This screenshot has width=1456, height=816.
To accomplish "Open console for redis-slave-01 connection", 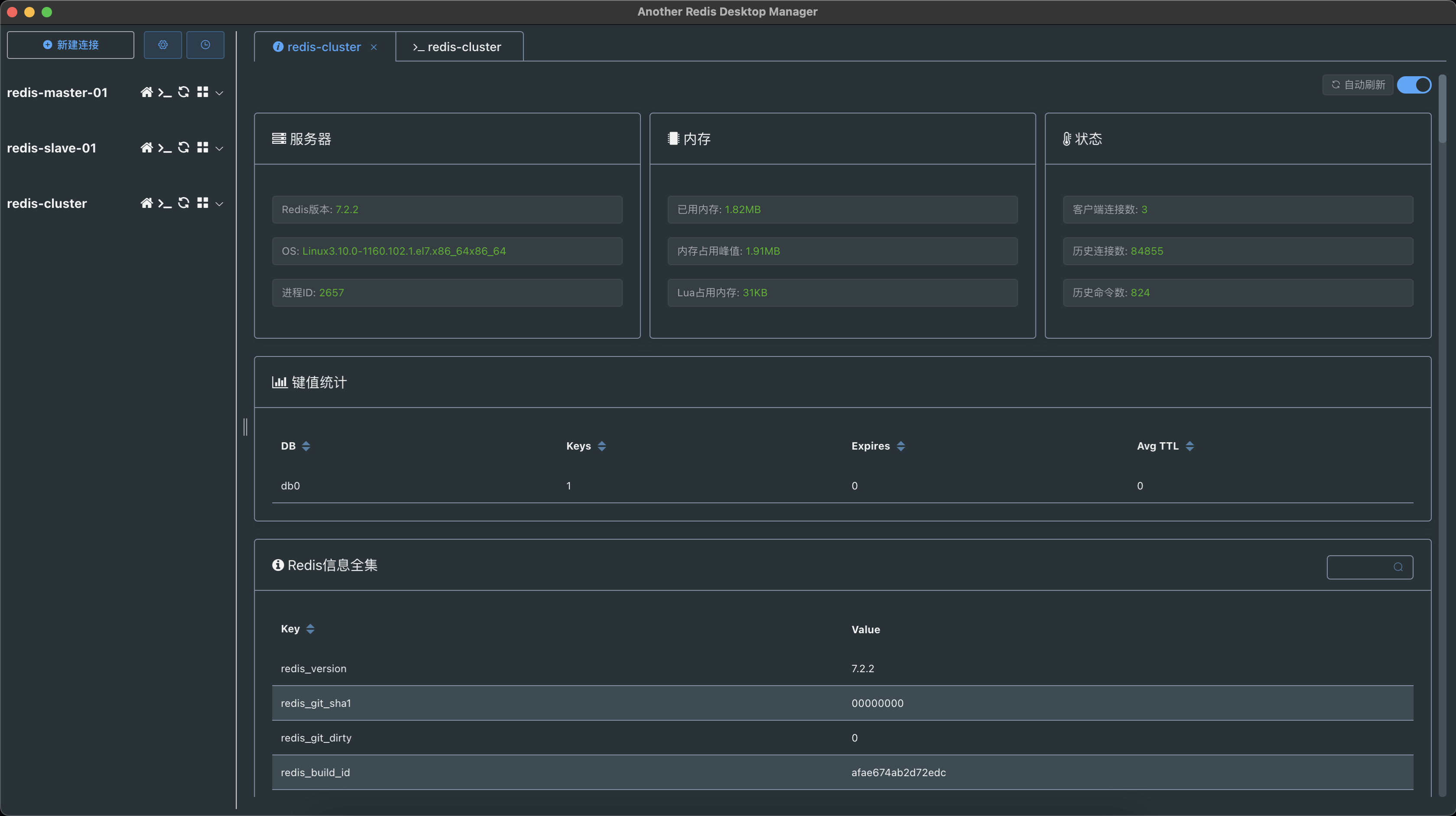I will (165, 148).
